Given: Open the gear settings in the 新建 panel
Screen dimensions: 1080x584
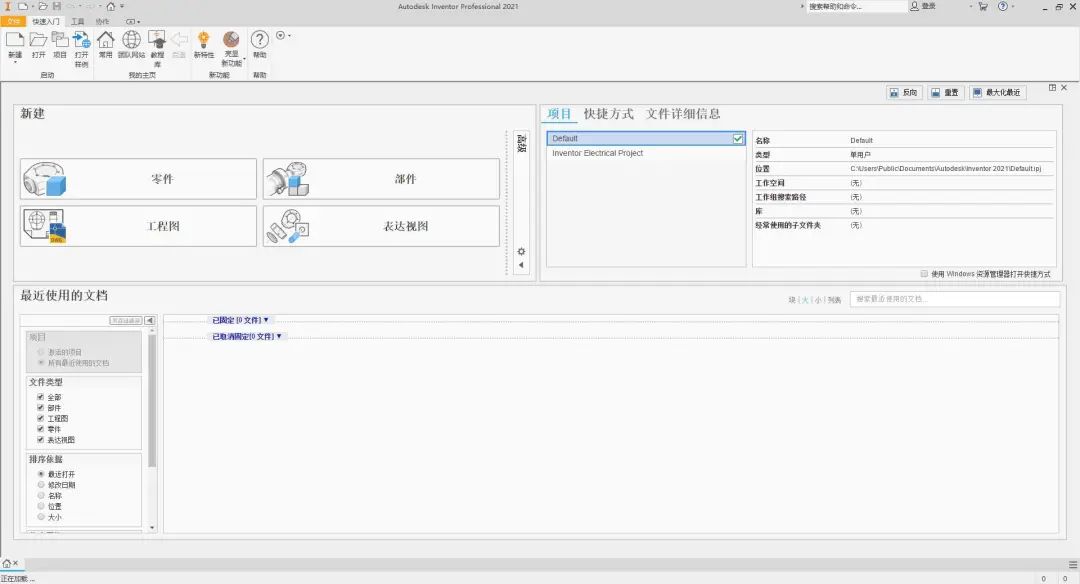Looking at the screenshot, I should (521, 251).
